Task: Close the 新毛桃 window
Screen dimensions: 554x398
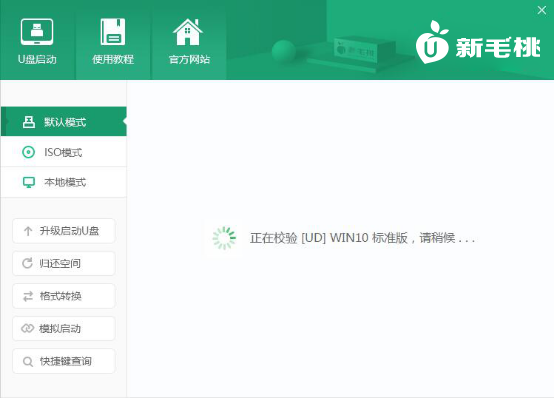Action: (542, 10)
